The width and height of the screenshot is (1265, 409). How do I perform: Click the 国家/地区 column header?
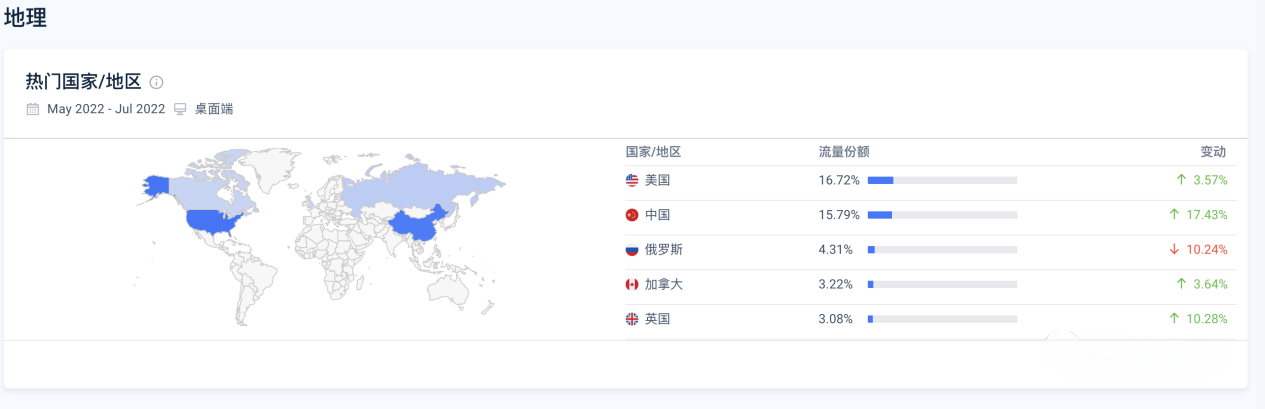[653, 152]
